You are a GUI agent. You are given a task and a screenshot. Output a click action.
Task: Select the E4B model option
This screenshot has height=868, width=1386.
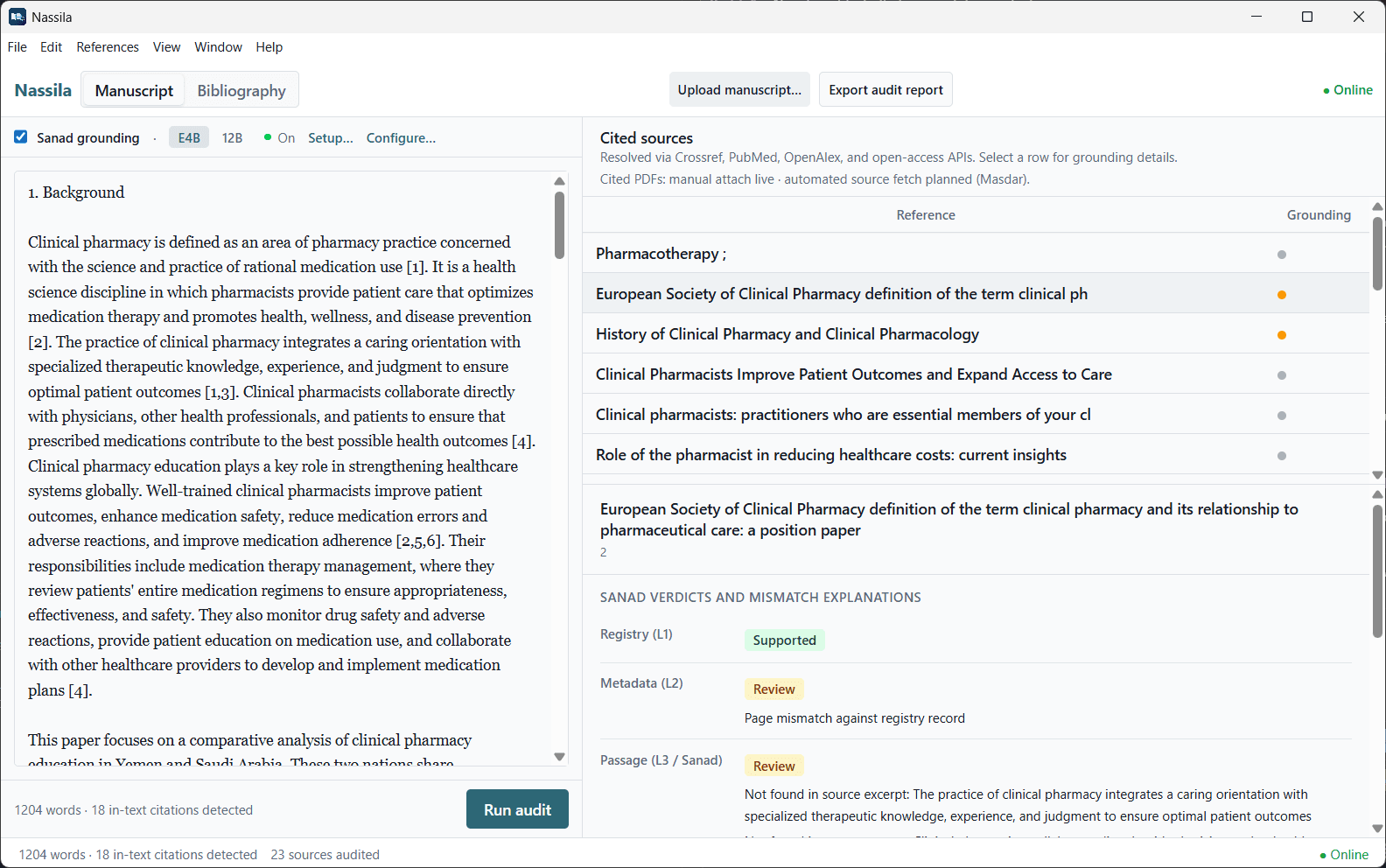(189, 138)
